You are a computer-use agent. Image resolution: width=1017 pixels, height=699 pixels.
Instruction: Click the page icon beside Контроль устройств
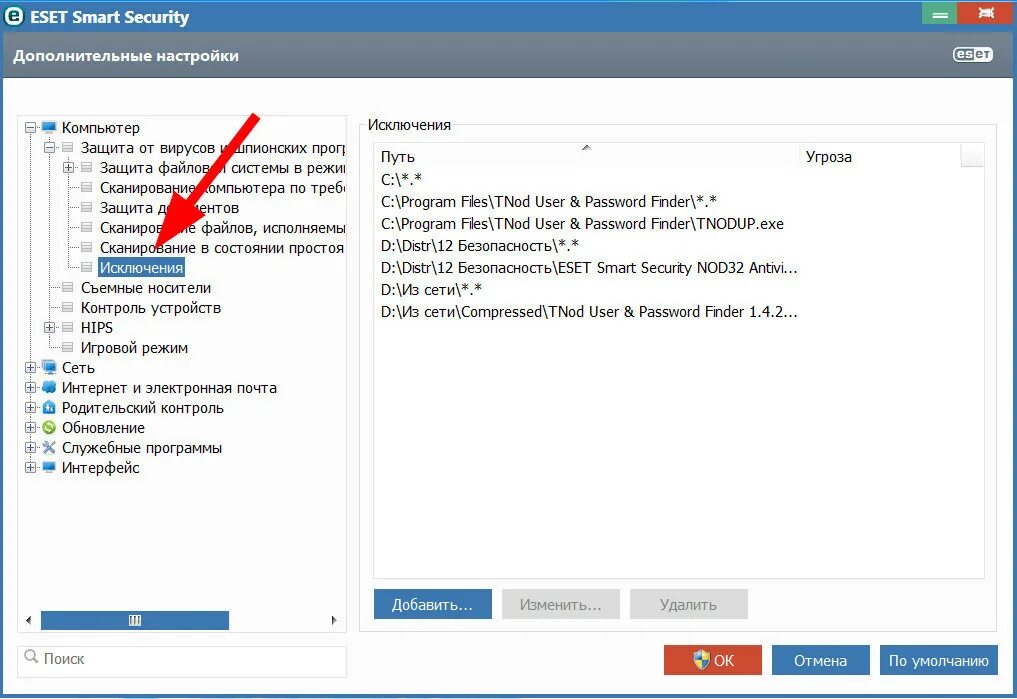[67, 307]
